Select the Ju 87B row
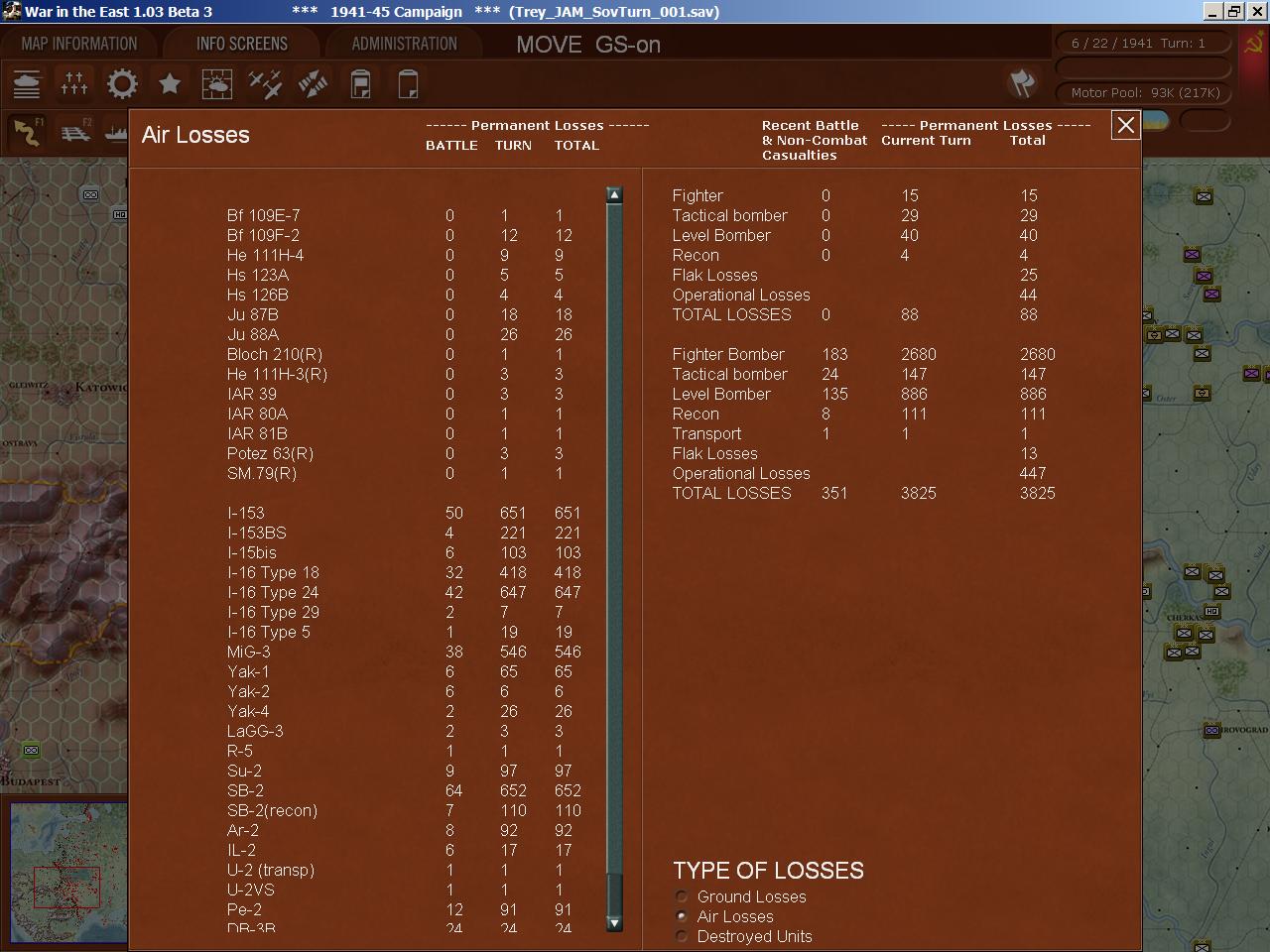This screenshot has width=1270, height=952. tap(399, 314)
